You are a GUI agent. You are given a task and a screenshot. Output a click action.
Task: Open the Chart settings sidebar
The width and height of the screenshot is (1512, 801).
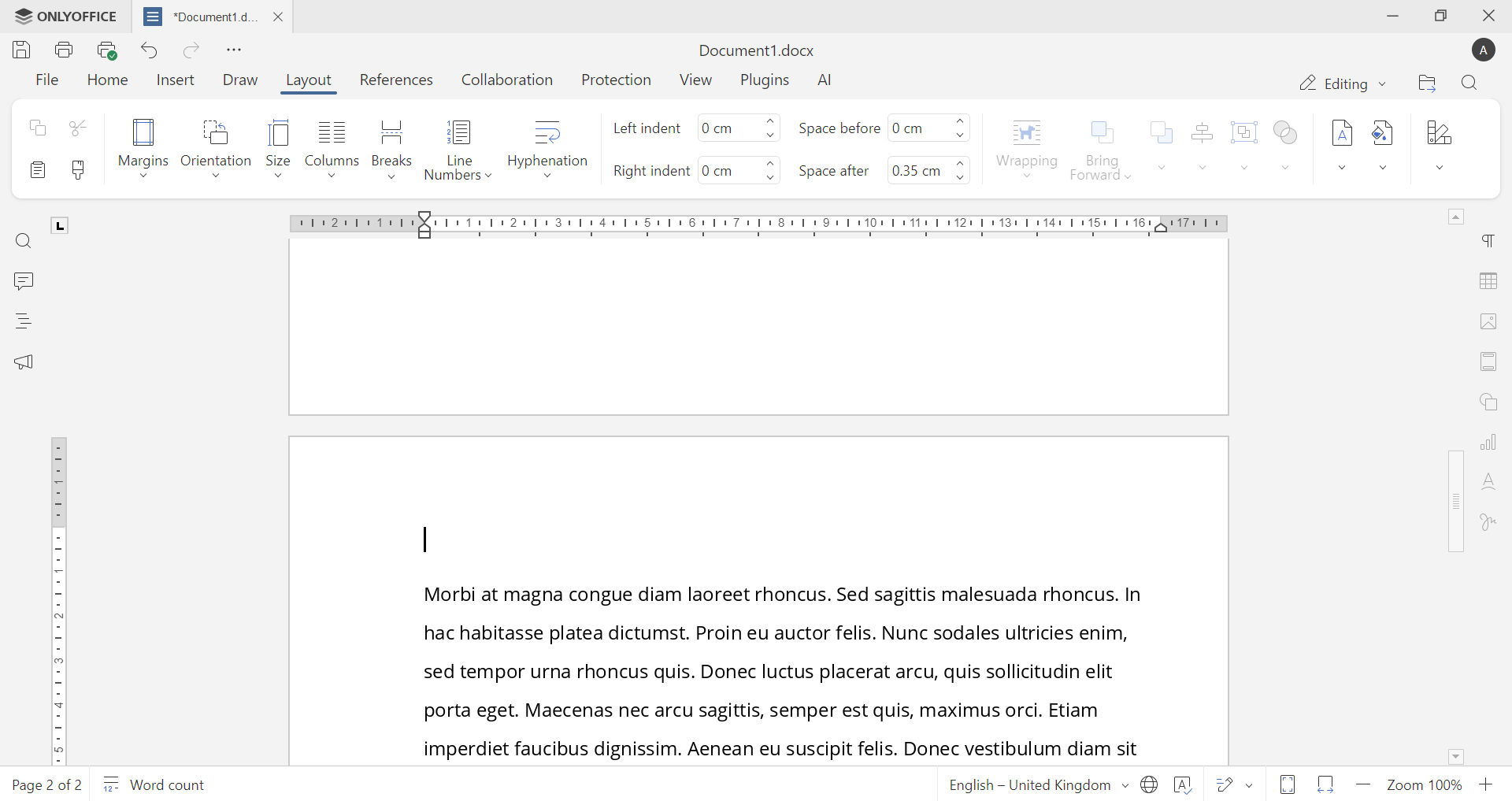point(1489,442)
